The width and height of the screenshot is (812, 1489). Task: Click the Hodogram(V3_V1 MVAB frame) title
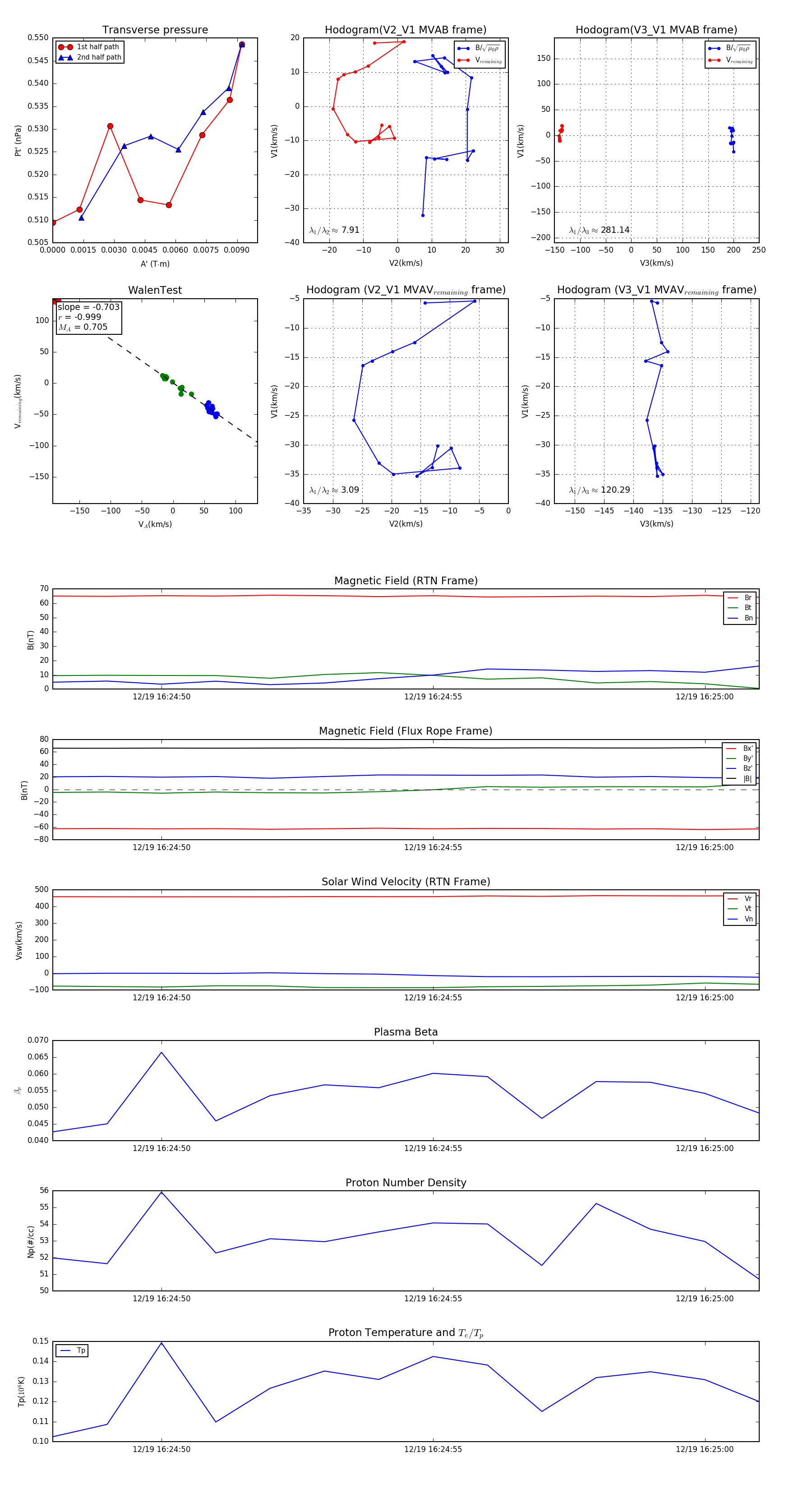[656, 30]
